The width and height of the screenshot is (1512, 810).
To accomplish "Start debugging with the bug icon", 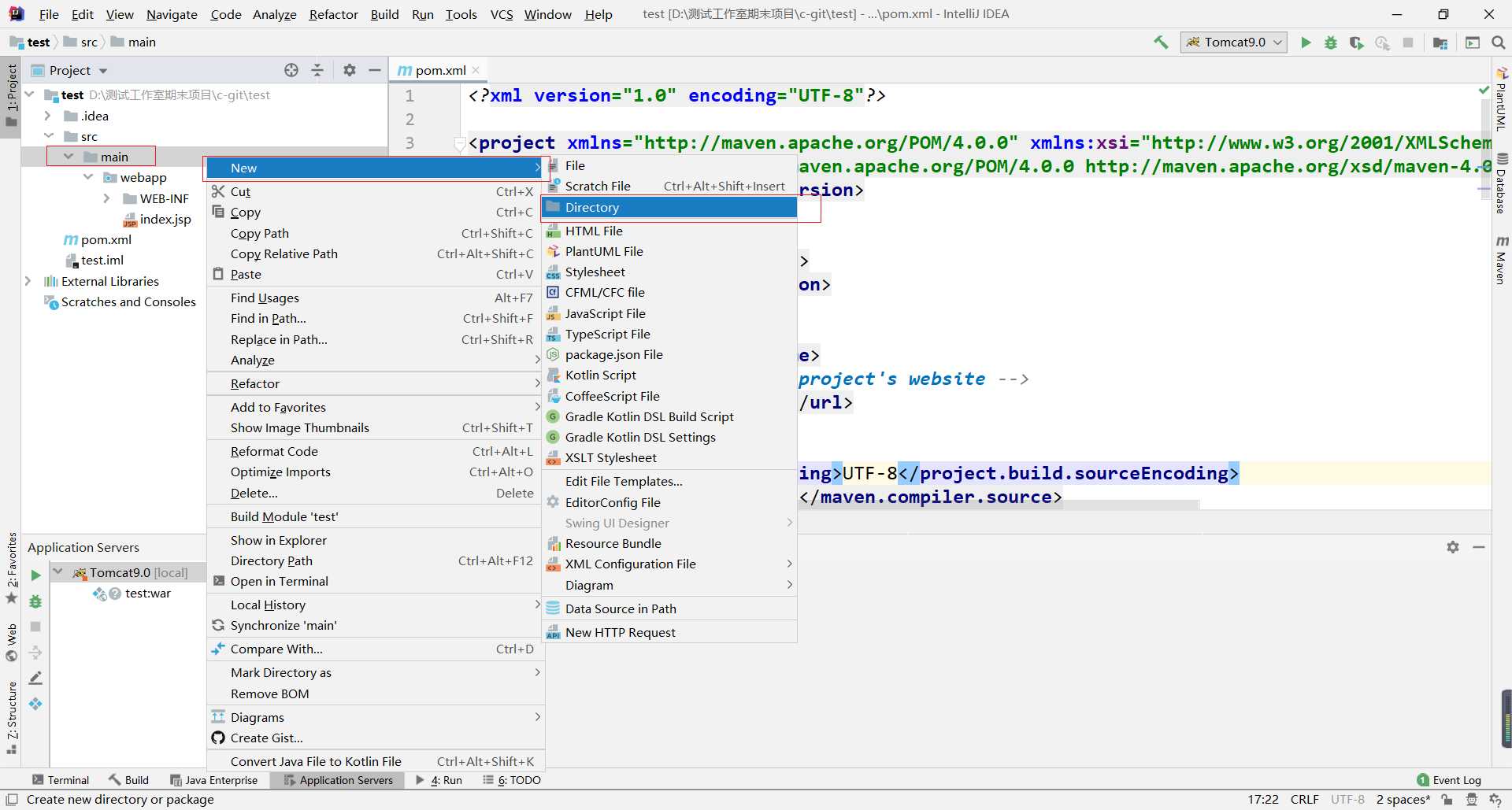I will point(1331,43).
